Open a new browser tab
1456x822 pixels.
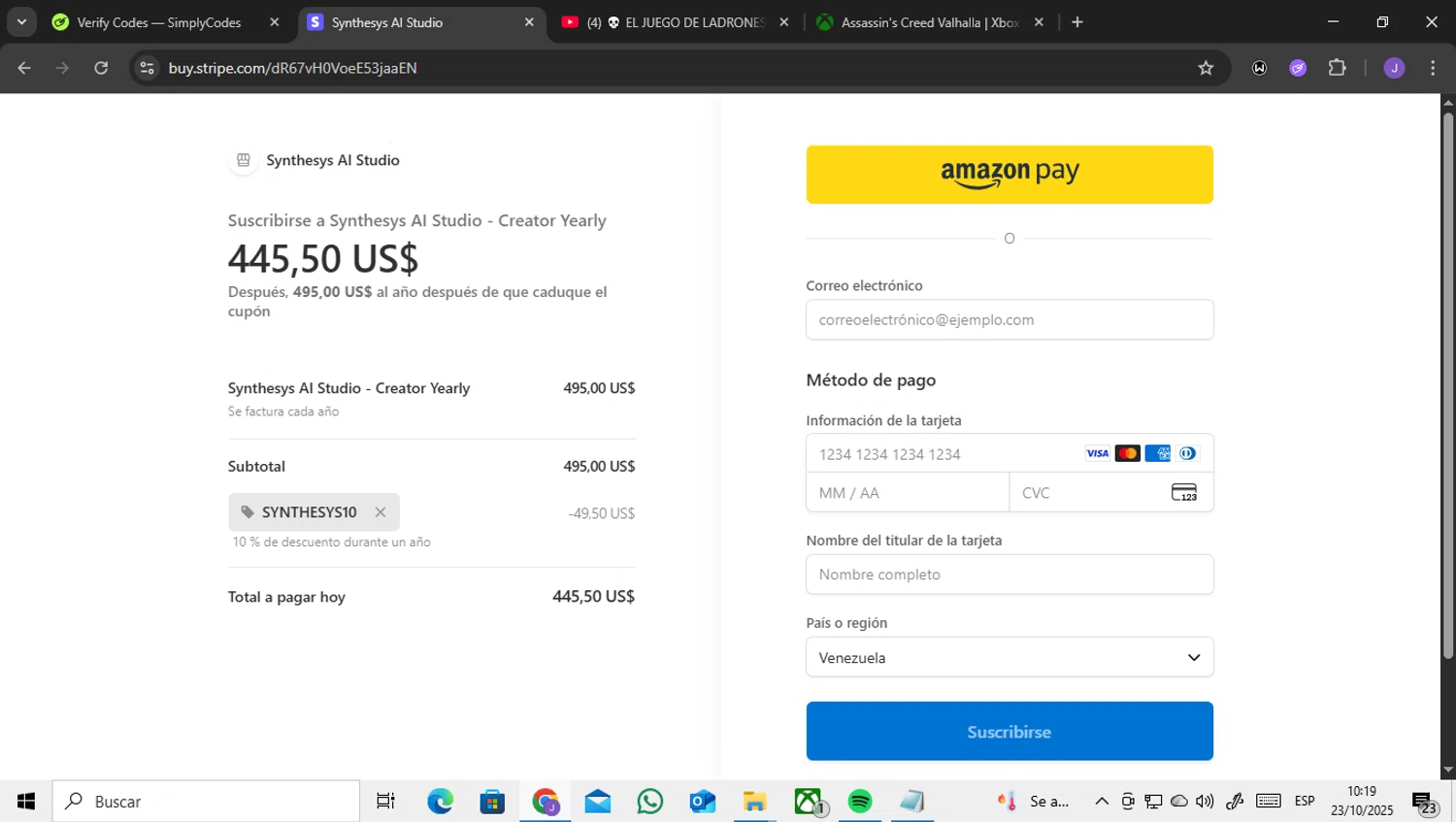(1077, 22)
